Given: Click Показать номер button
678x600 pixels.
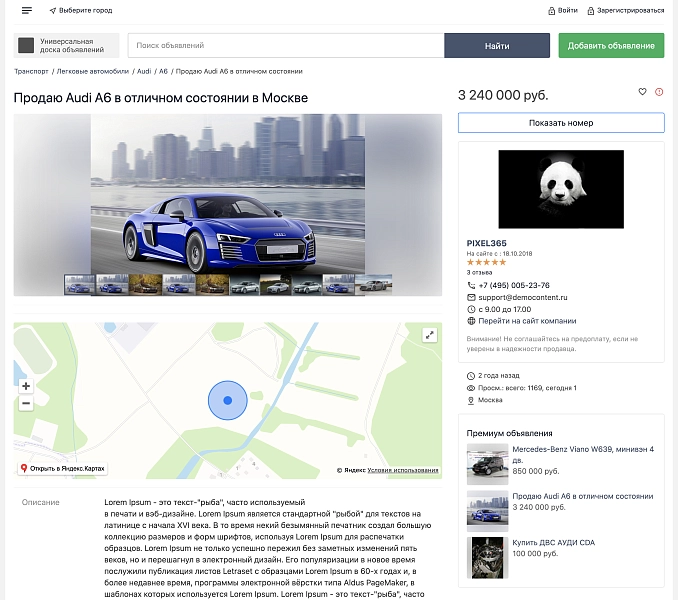Looking at the screenshot, I should (x=561, y=123).
